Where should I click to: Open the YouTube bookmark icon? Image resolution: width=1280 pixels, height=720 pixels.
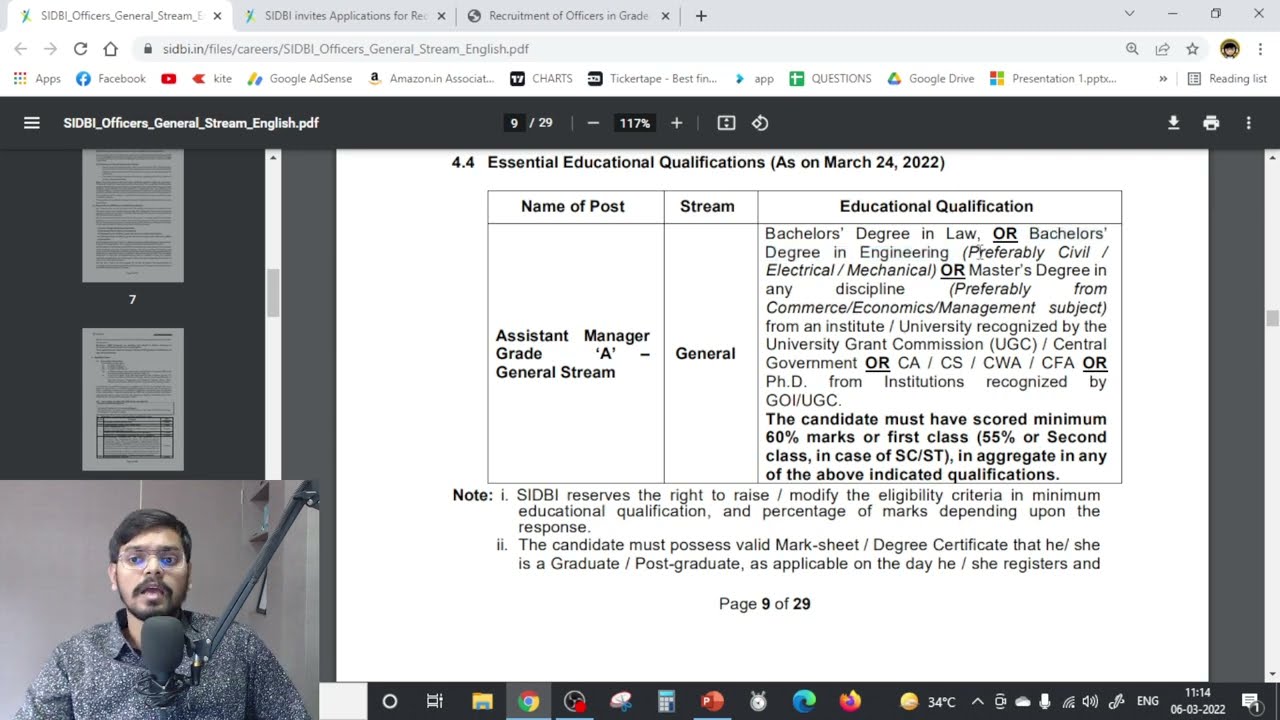(x=169, y=78)
